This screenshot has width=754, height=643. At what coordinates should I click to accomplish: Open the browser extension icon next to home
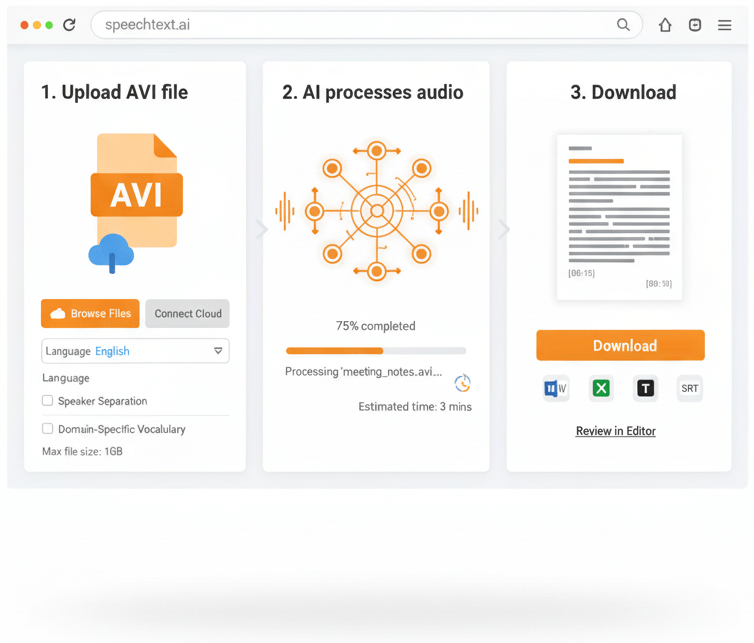tap(695, 25)
